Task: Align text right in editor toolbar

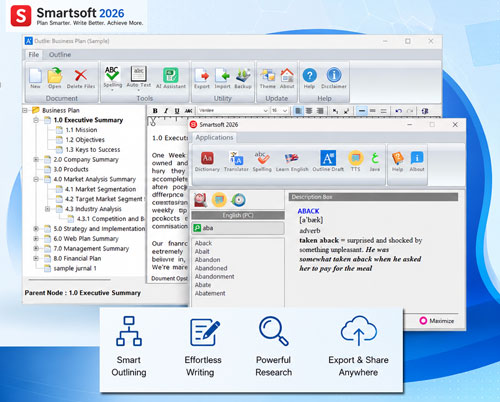Action: (x=320, y=111)
